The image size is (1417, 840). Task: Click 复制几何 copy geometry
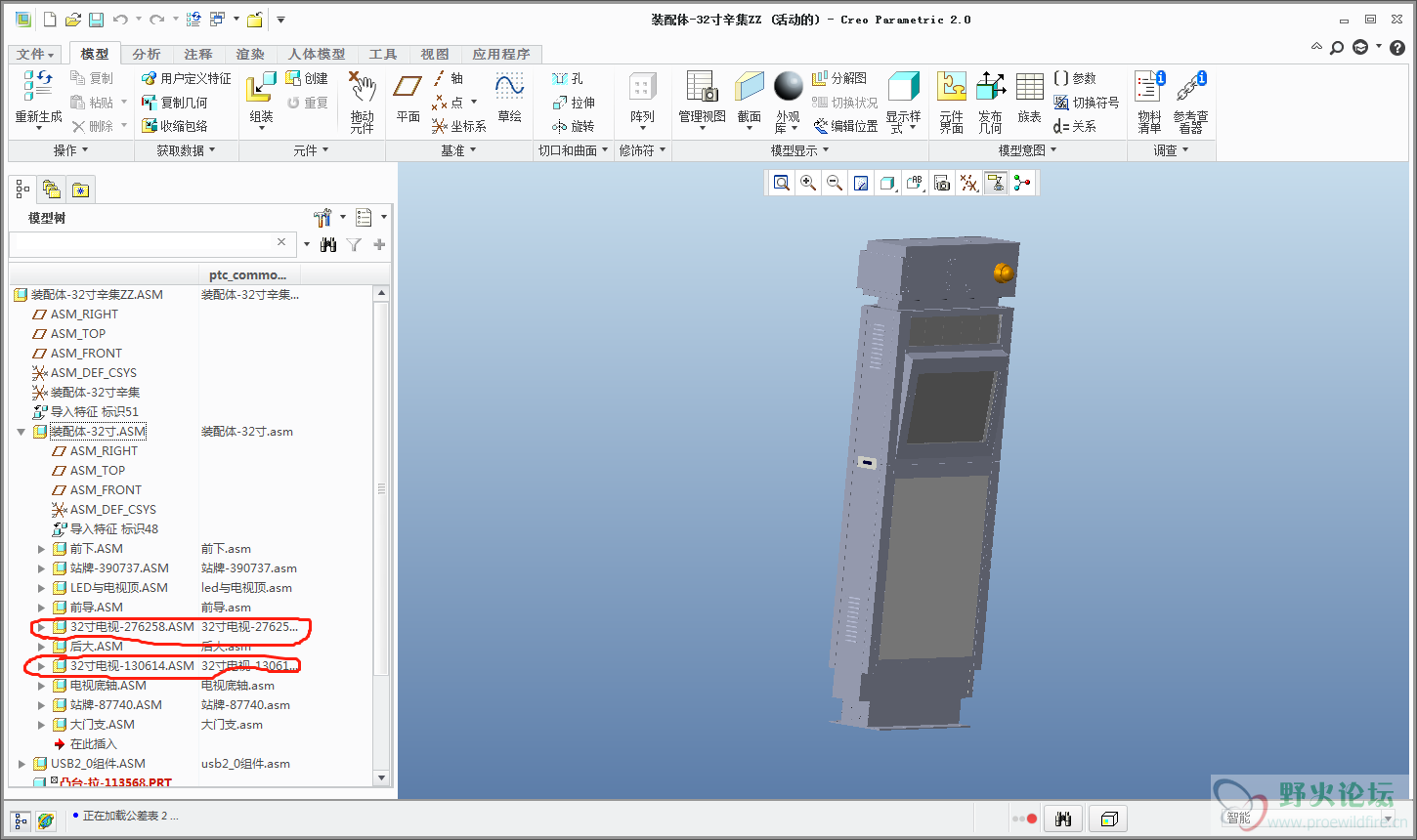pos(175,103)
